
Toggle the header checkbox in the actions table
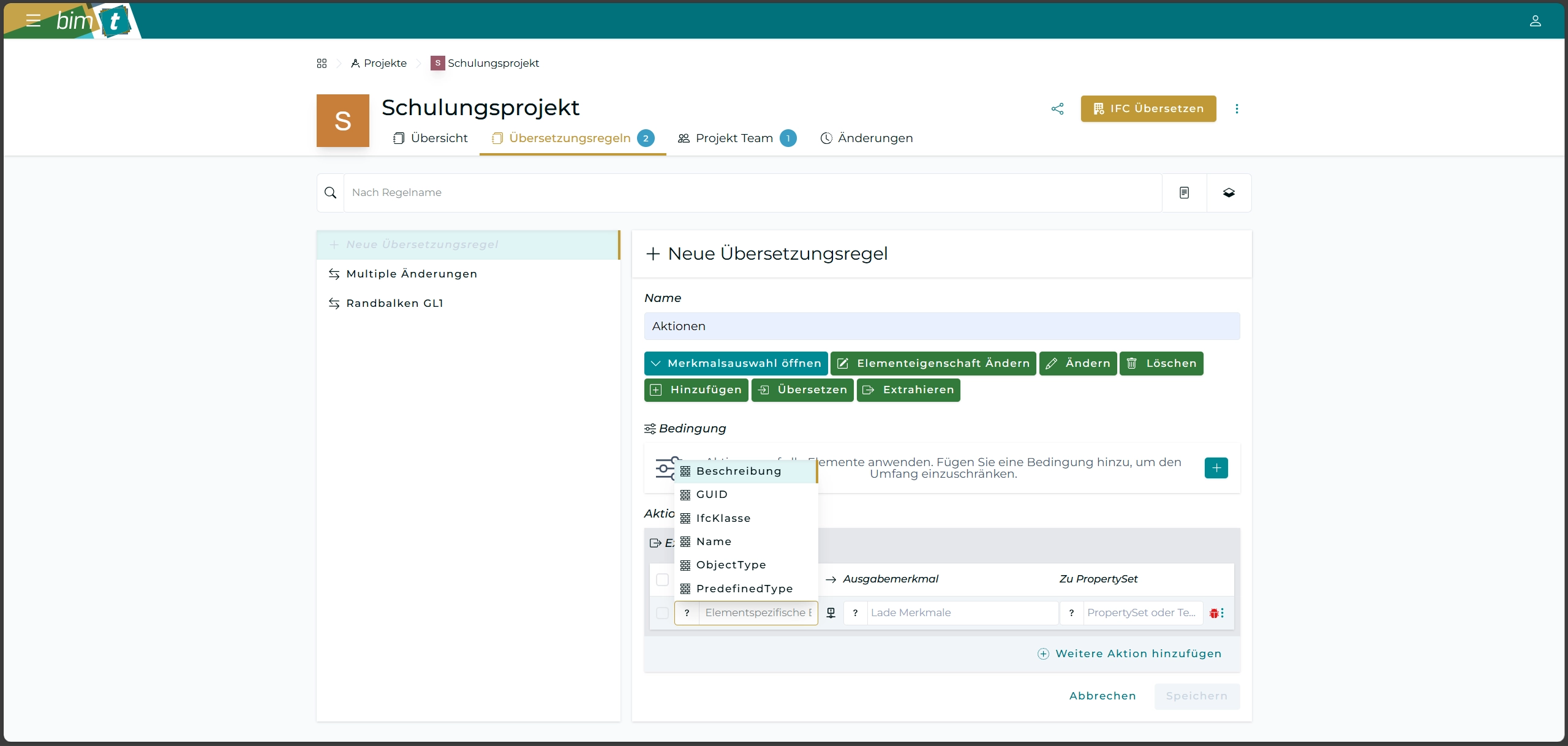pos(662,579)
